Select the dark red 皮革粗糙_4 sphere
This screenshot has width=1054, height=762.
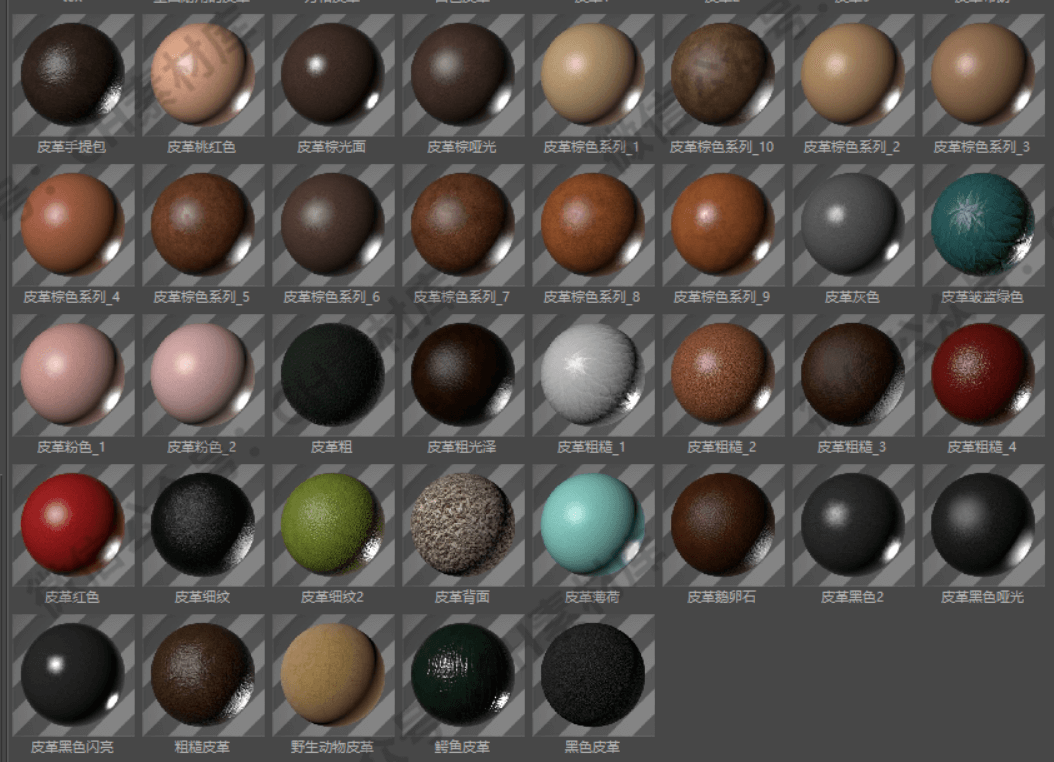tap(982, 375)
